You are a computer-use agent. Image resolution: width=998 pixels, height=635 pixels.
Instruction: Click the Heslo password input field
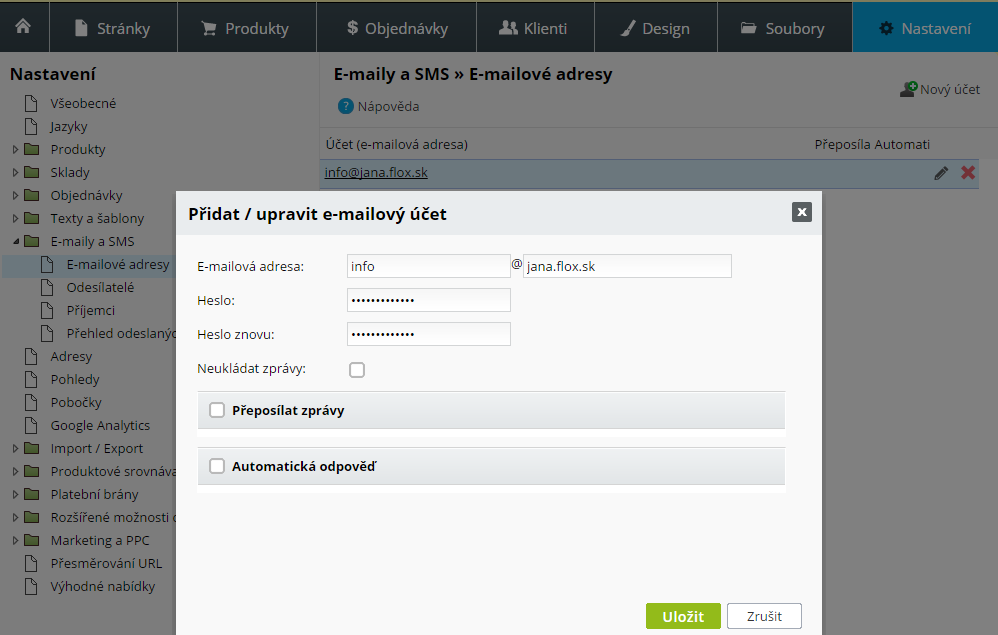coord(428,300)
